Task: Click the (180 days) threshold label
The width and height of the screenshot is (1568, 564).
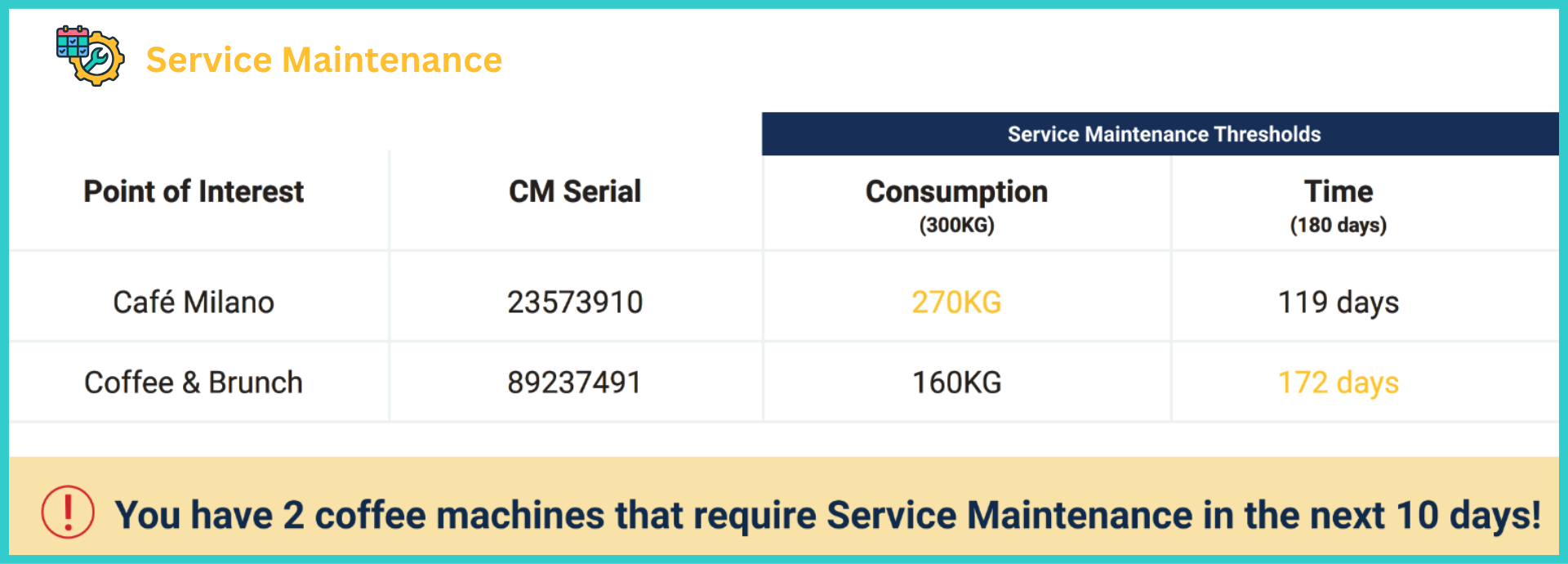Action: tap(1338, 226)
